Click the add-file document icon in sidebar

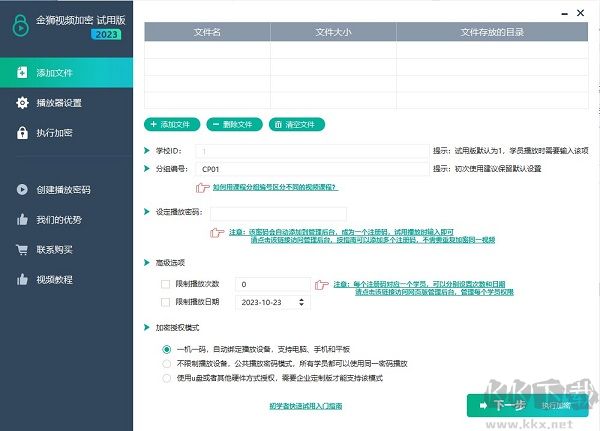point(22,72)
